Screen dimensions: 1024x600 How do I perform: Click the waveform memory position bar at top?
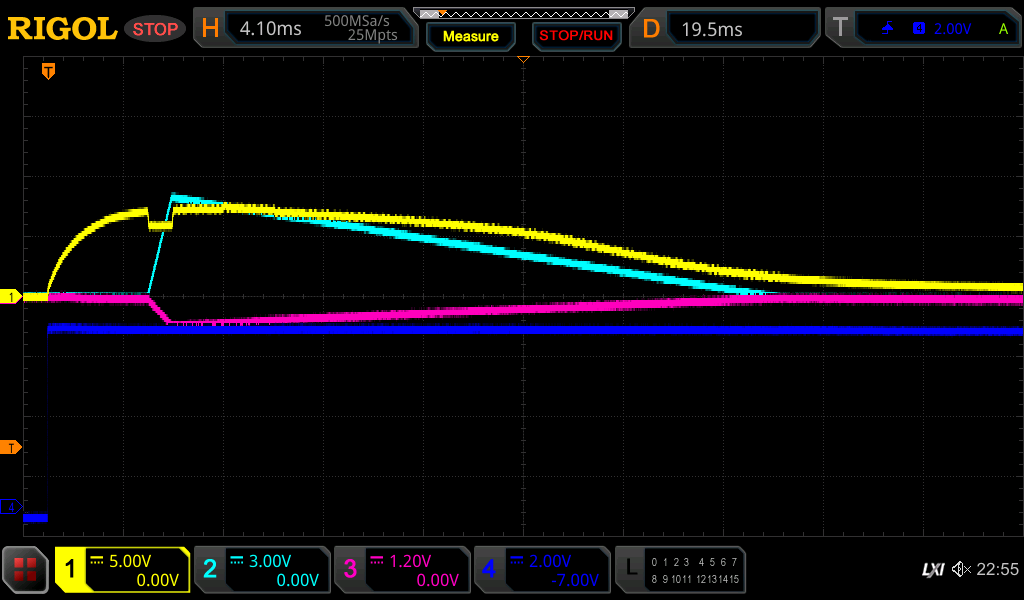tap(523, 14)
